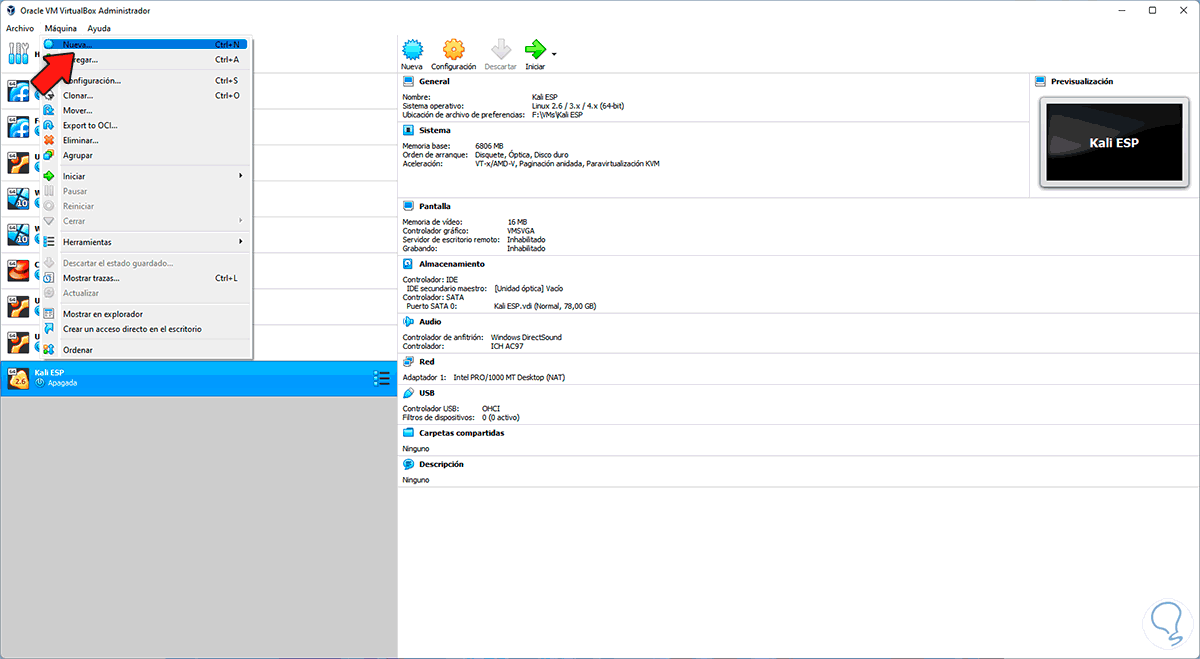Click the Nueva toolbar icon
Screen dimensions: 1200x659
[x=412, y=50]
